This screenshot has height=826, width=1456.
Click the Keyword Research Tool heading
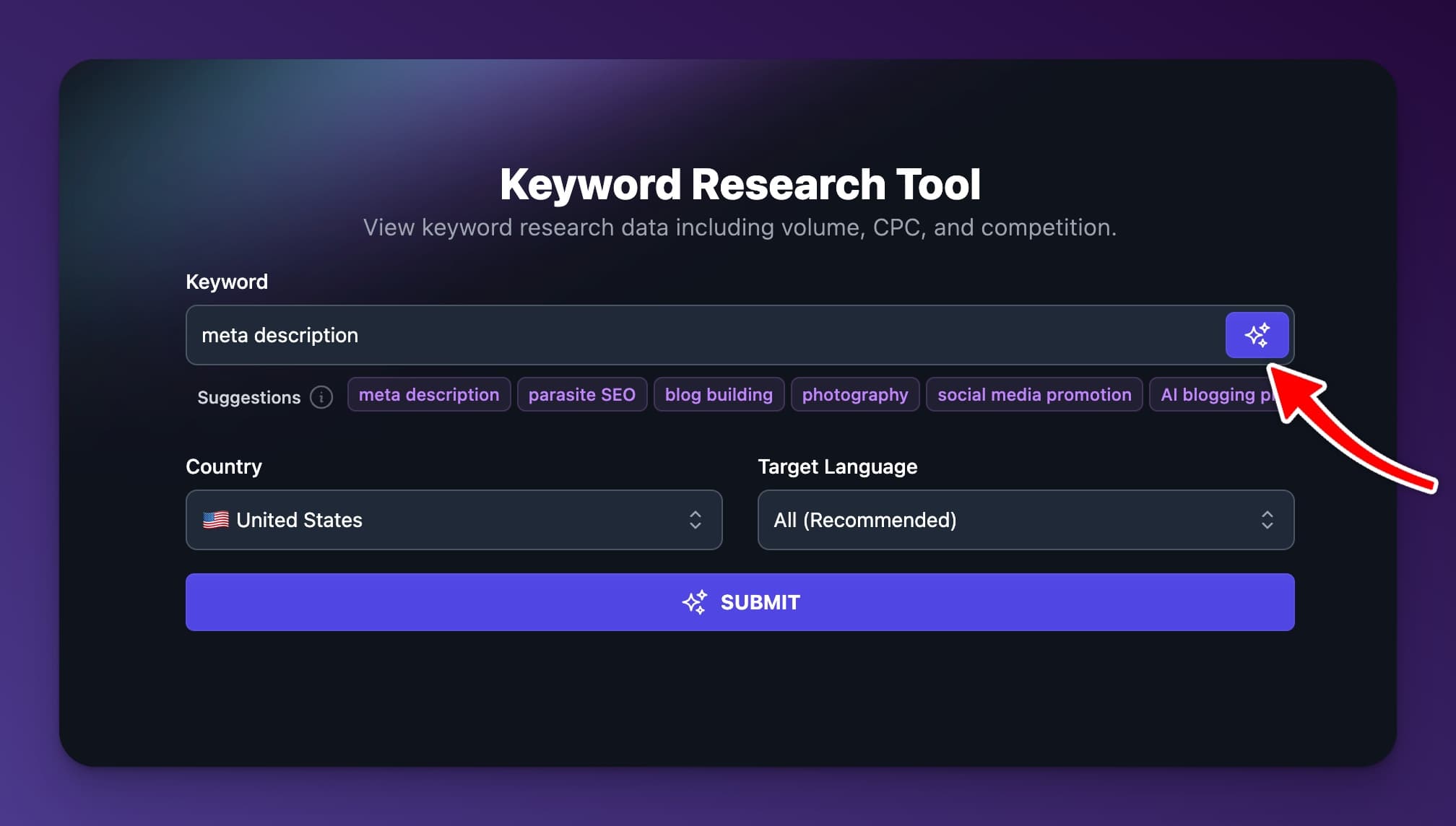pos(740,184)
